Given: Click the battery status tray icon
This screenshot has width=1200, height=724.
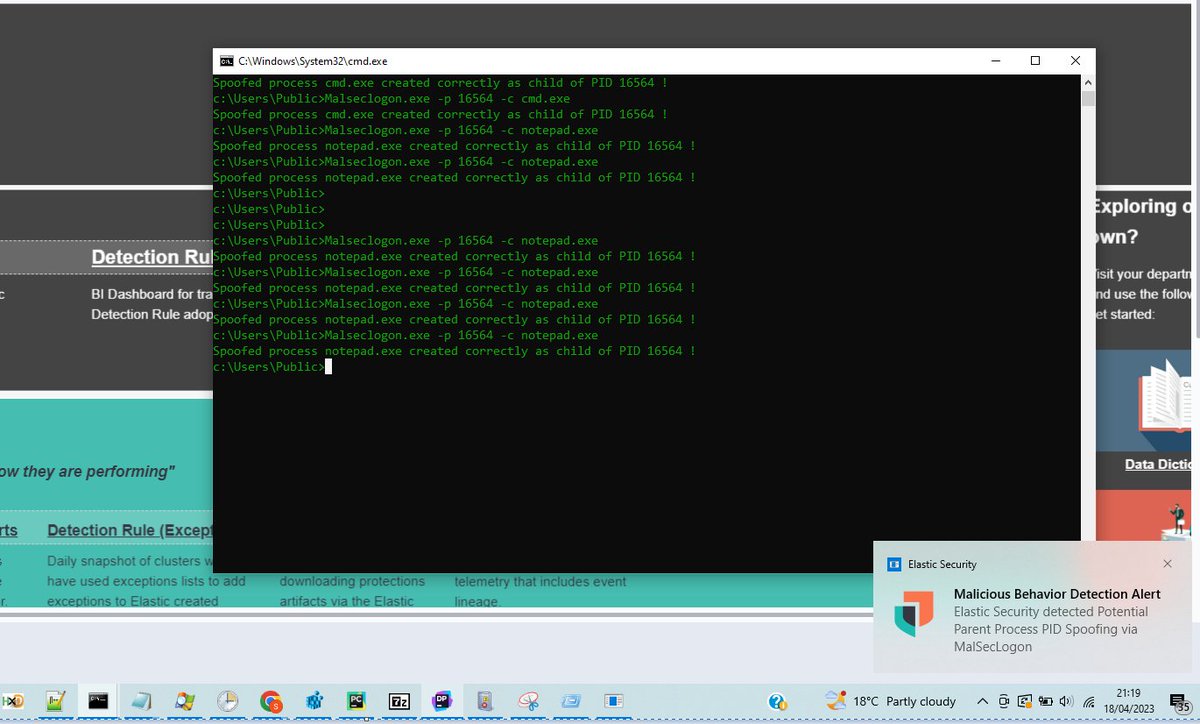Looking at the screenshot, I should (x=1046, y=701).
